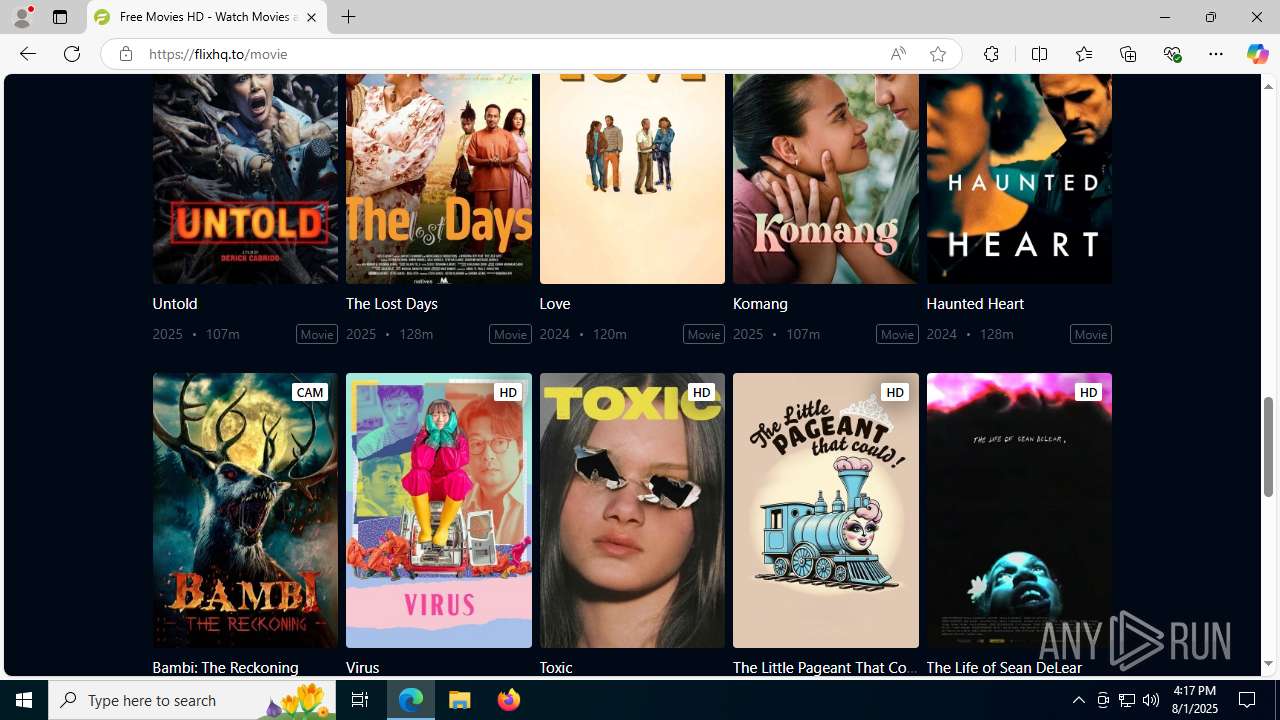Viewport: 1280px width, 720px height.
Task: Open Edge Settings and more menu
Action: click(1216, 54)
